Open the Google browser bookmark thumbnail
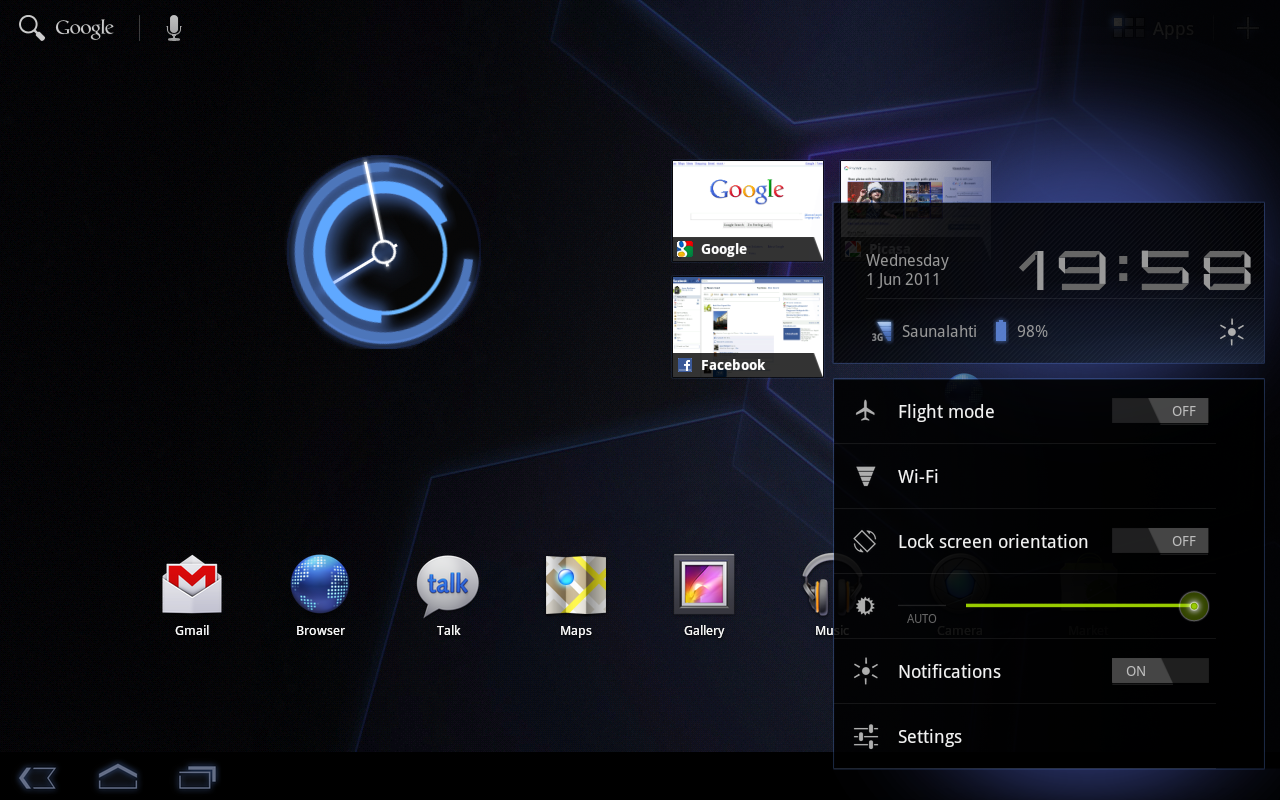 [x=747, y=211]
